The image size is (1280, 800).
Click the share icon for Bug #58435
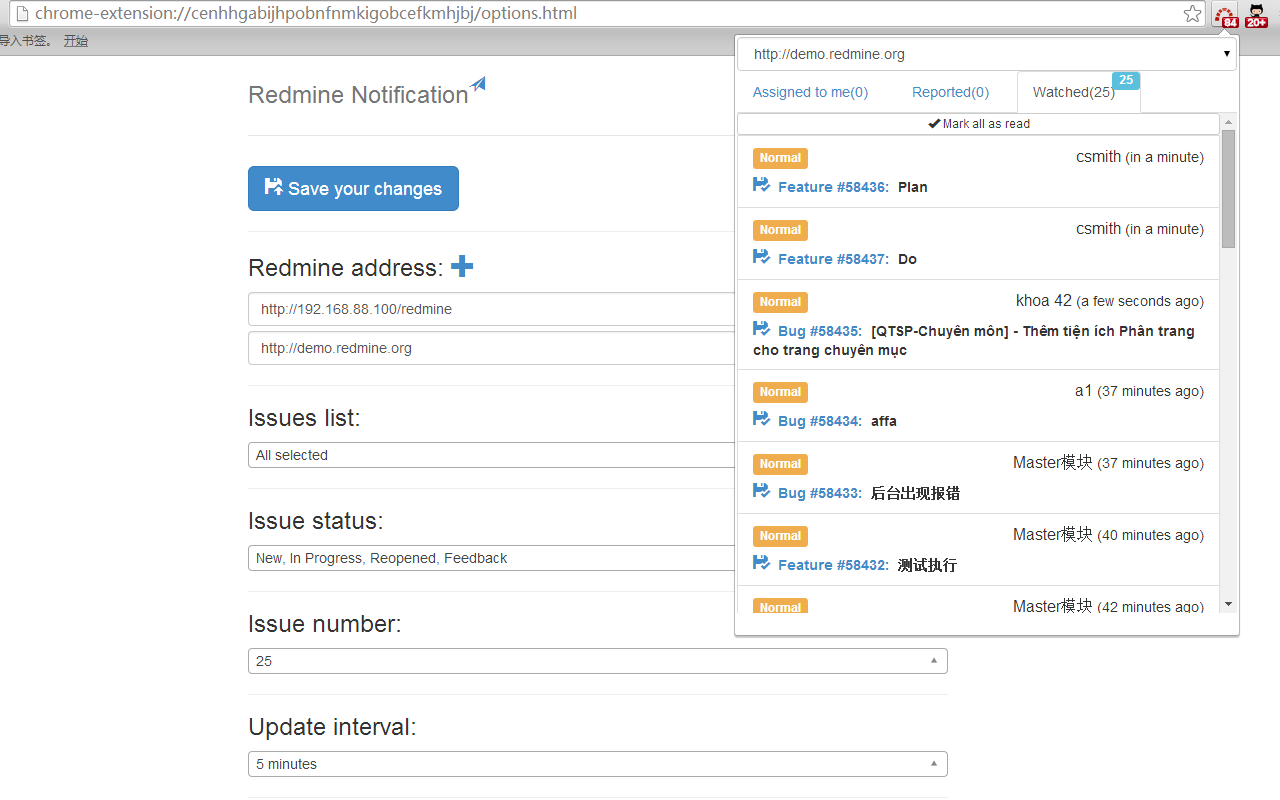(761, 329)
